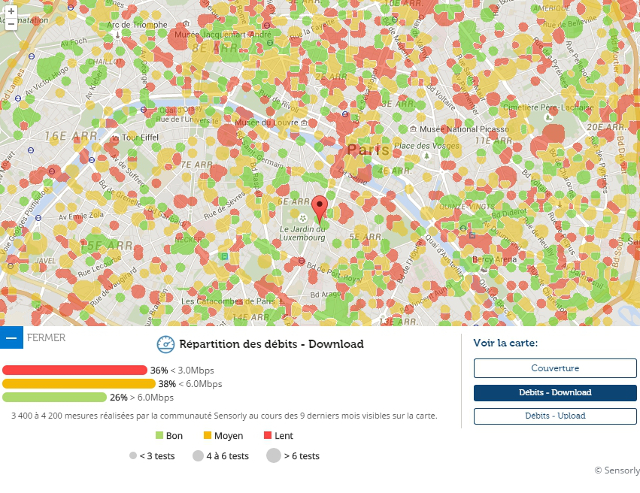Click the small '< 3 tests' circle icon
Viewport: 640px width, 493px height.
[x=133, y=456]
